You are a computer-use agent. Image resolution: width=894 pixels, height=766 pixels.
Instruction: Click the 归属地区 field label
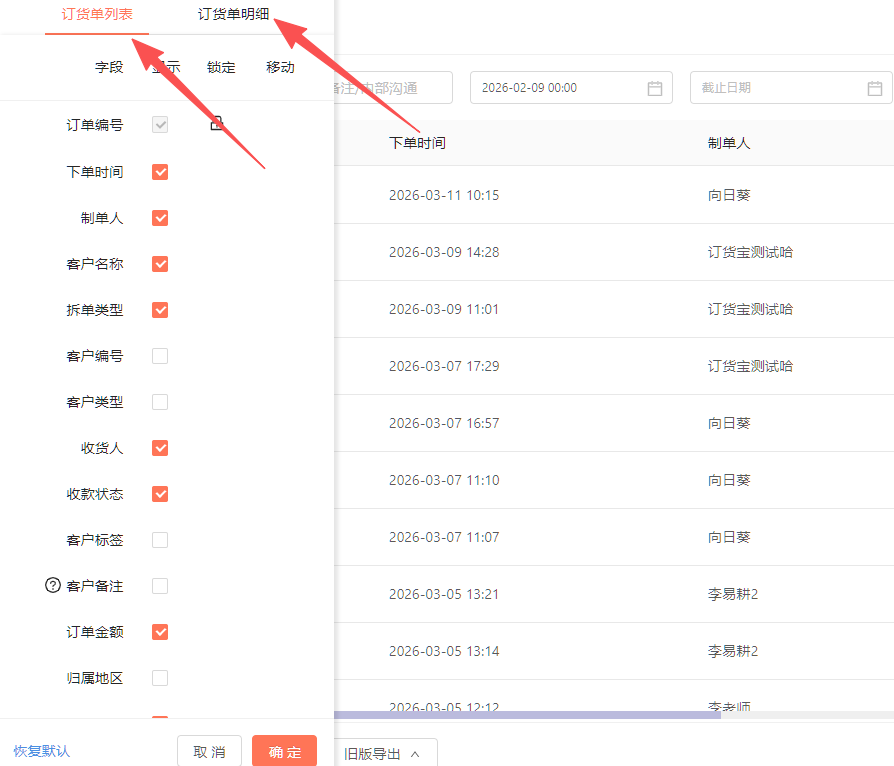tap(95, 678)
